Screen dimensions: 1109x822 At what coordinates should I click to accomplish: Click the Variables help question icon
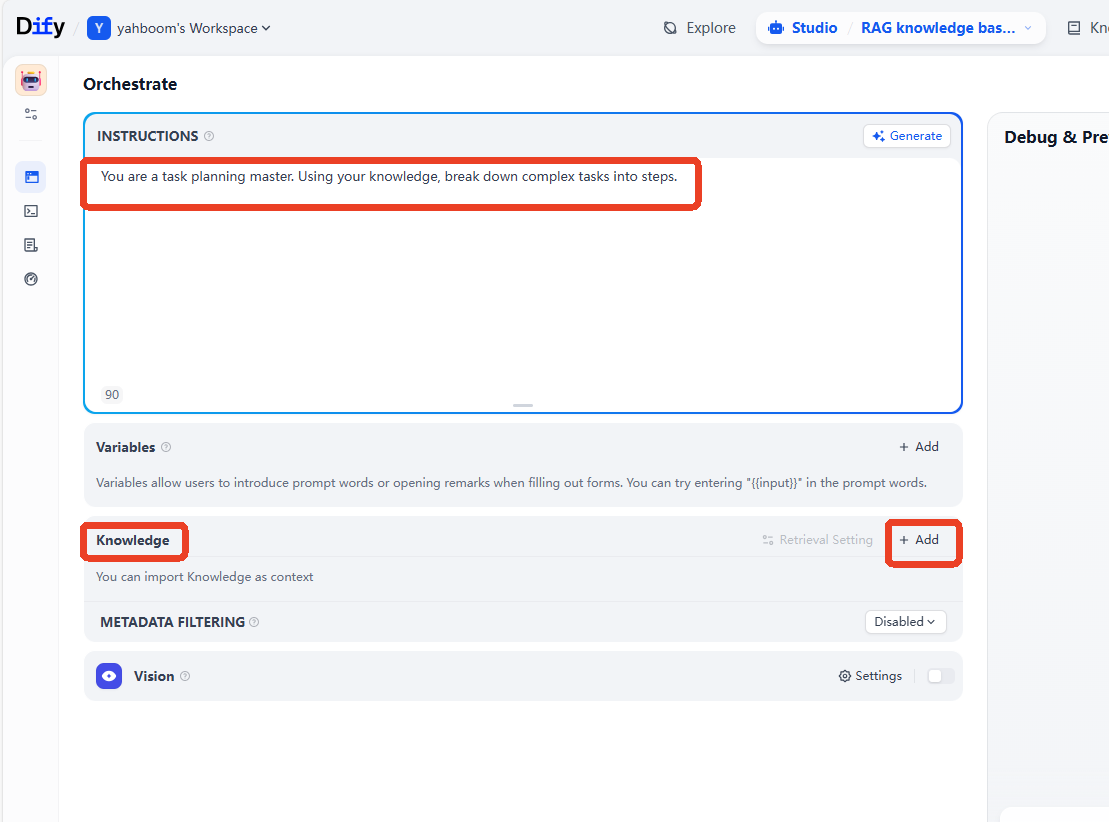click(x=166, y=447)
